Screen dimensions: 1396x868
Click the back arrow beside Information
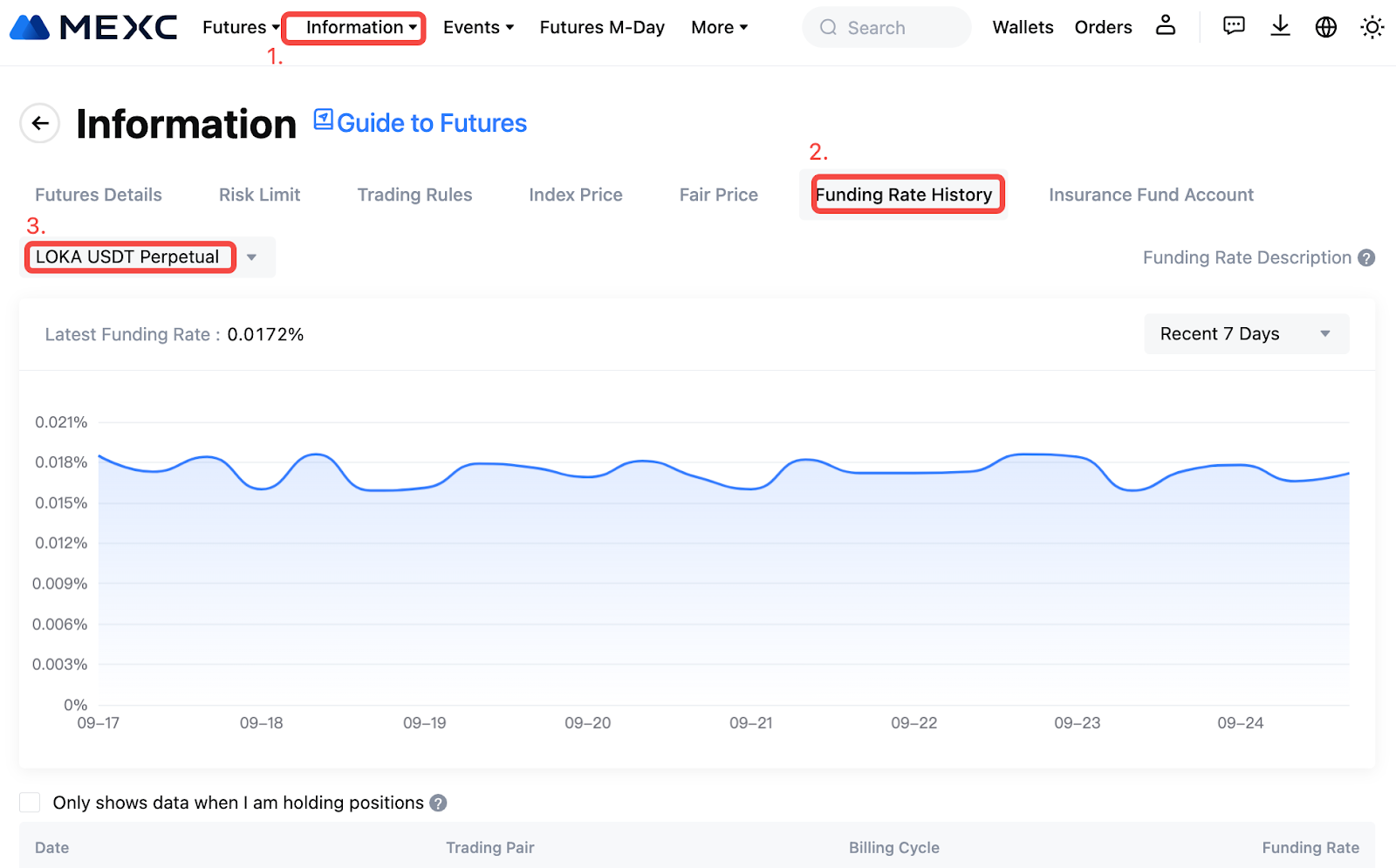[40, 123]
